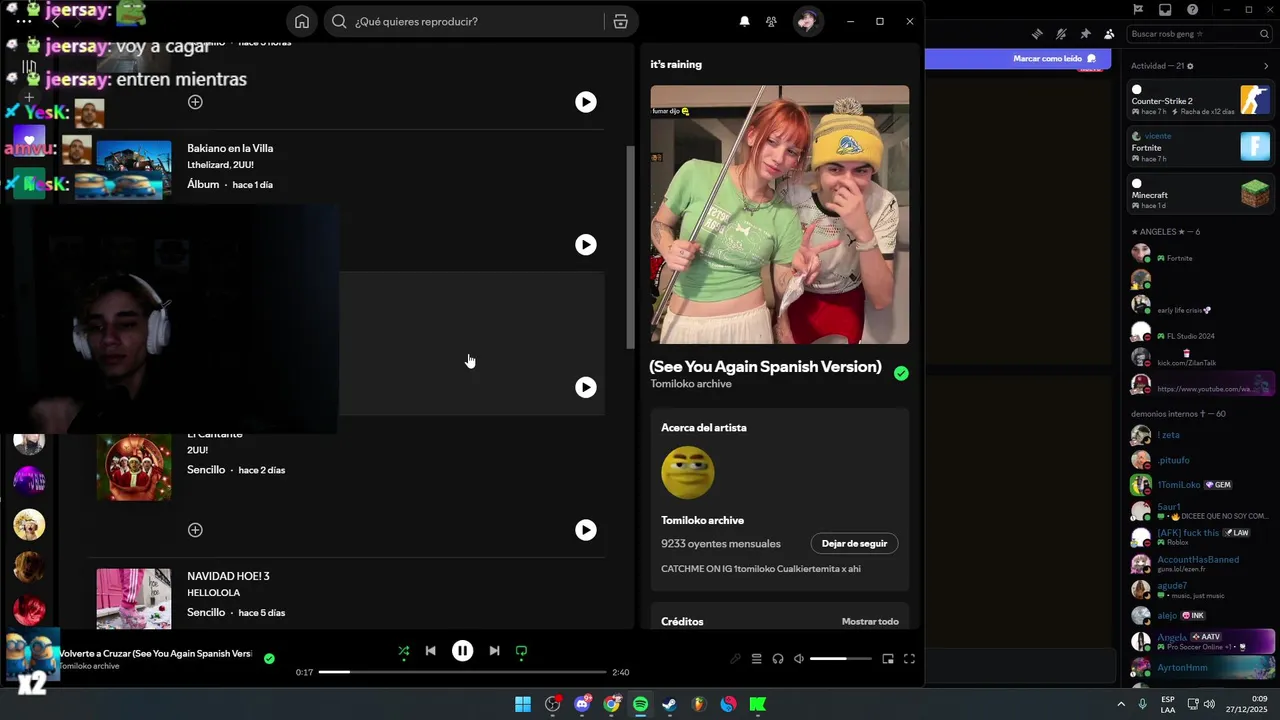Skip to the previous track
This screenshot has height=720, width=1280.
pyautogui.click(x=430, y=651)
